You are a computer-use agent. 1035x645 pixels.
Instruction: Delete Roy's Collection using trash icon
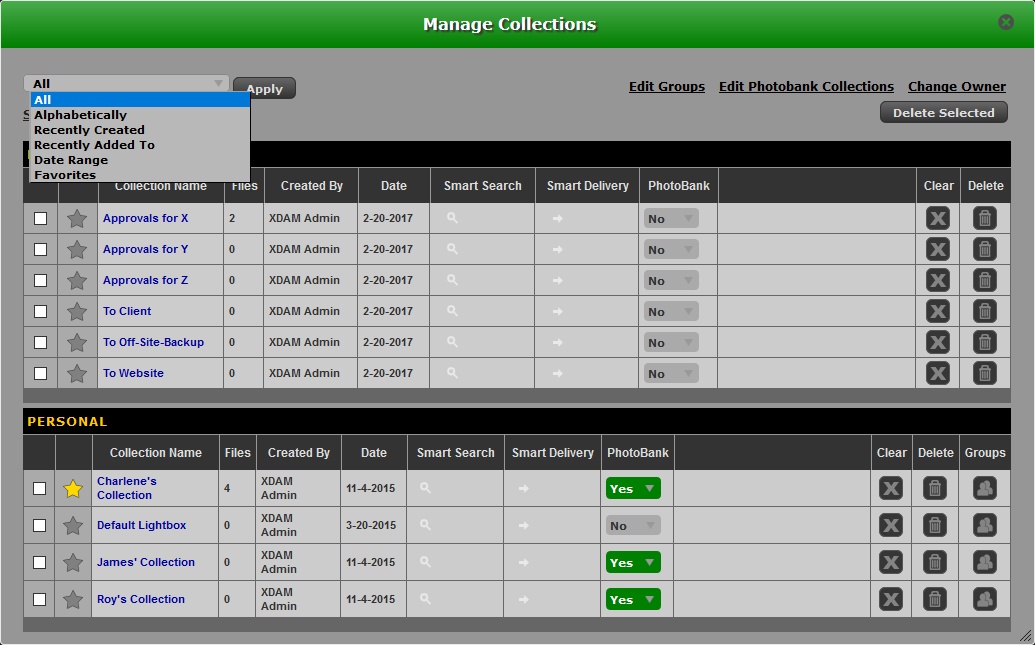(x=934, y=600)
